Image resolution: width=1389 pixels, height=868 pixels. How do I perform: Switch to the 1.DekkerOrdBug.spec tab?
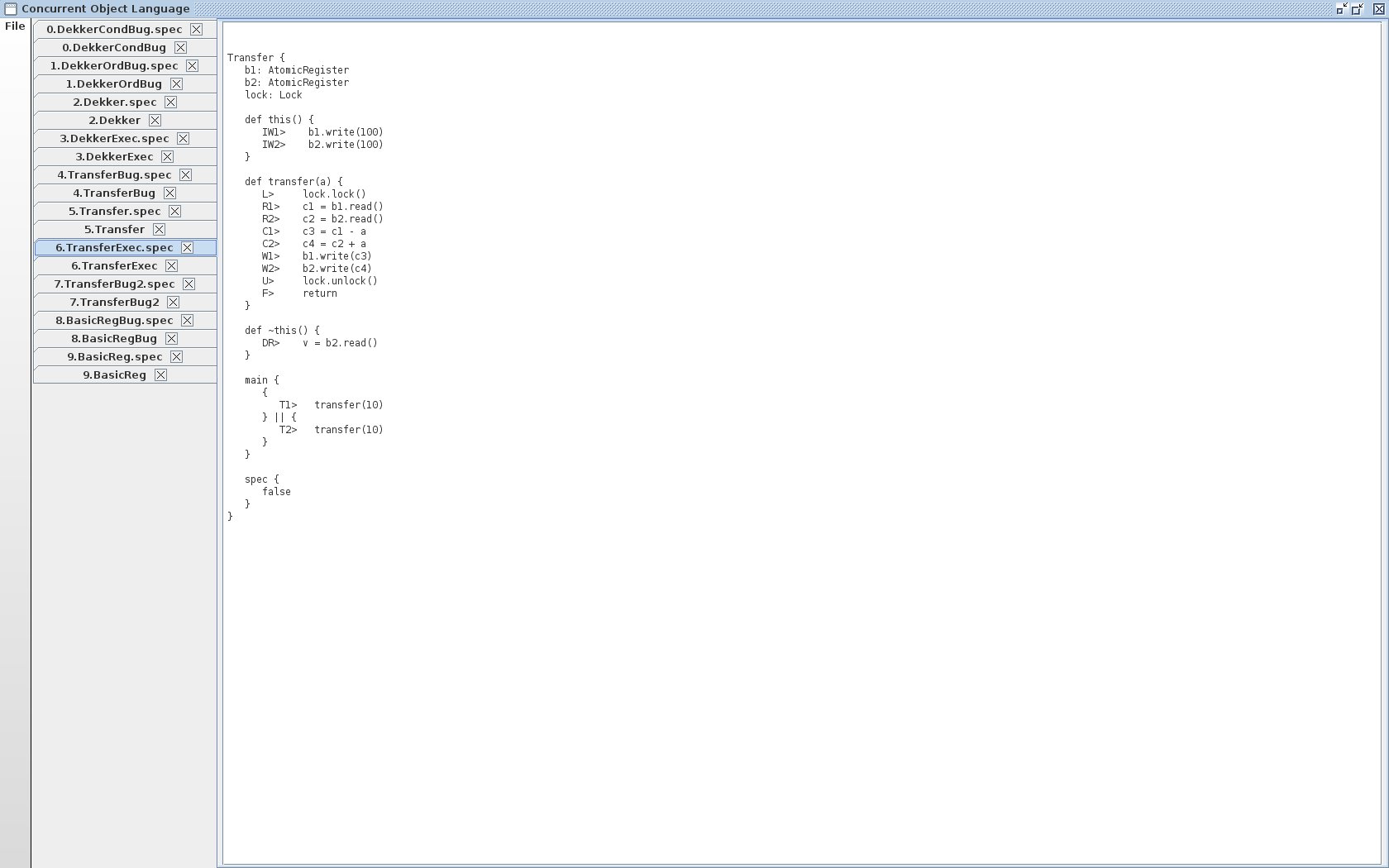114,65
